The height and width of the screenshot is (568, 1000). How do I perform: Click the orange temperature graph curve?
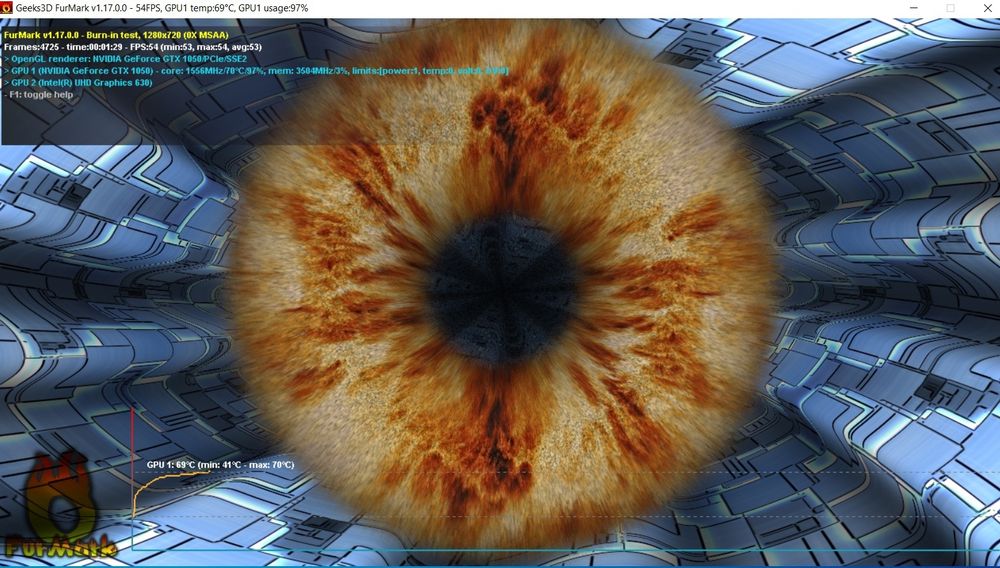pyautogui.click(x=171, y=492)
